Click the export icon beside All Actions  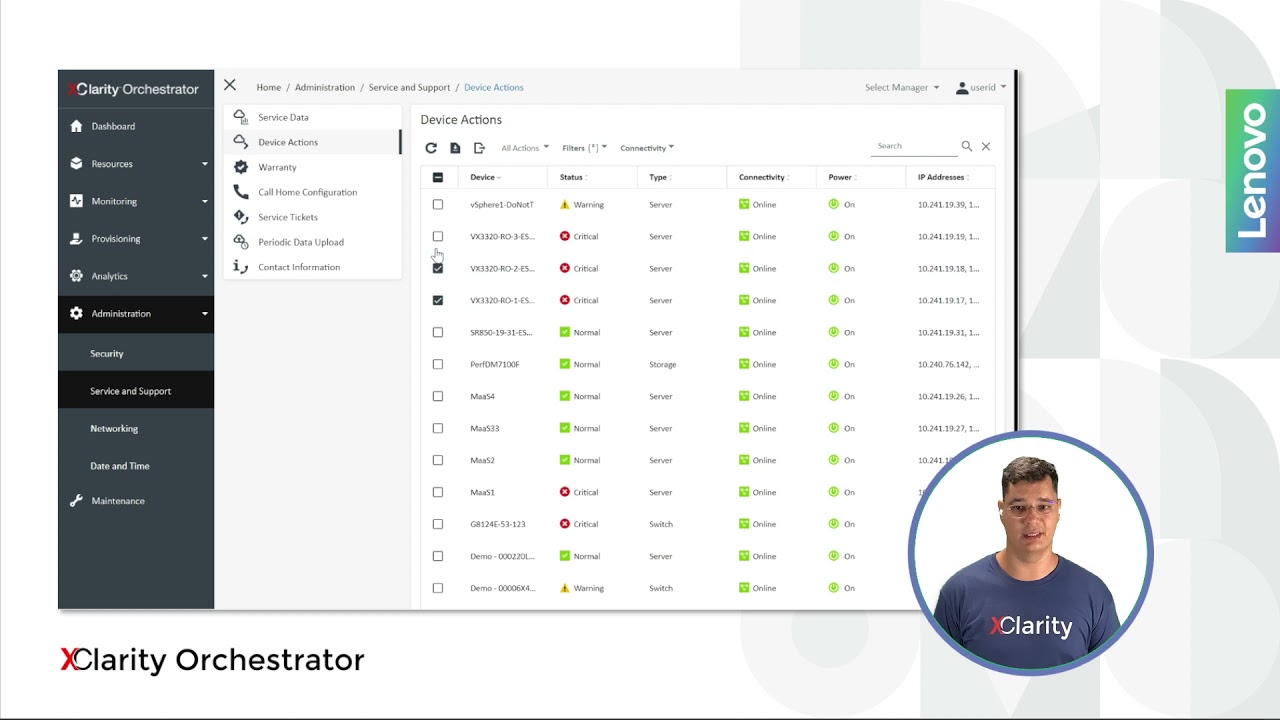[479, 148]
